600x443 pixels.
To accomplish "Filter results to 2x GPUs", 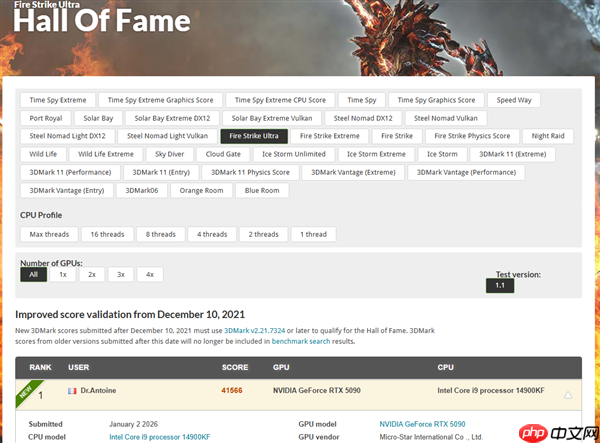I will [92, 274].
